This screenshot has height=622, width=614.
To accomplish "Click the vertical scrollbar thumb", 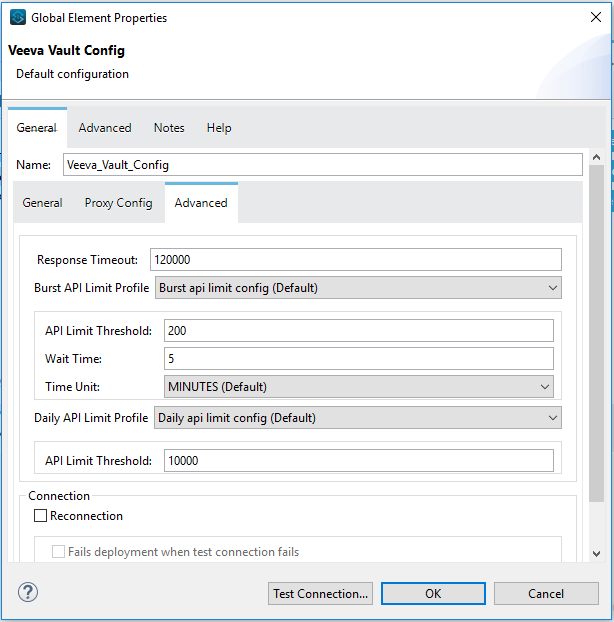I will (596, 334).
